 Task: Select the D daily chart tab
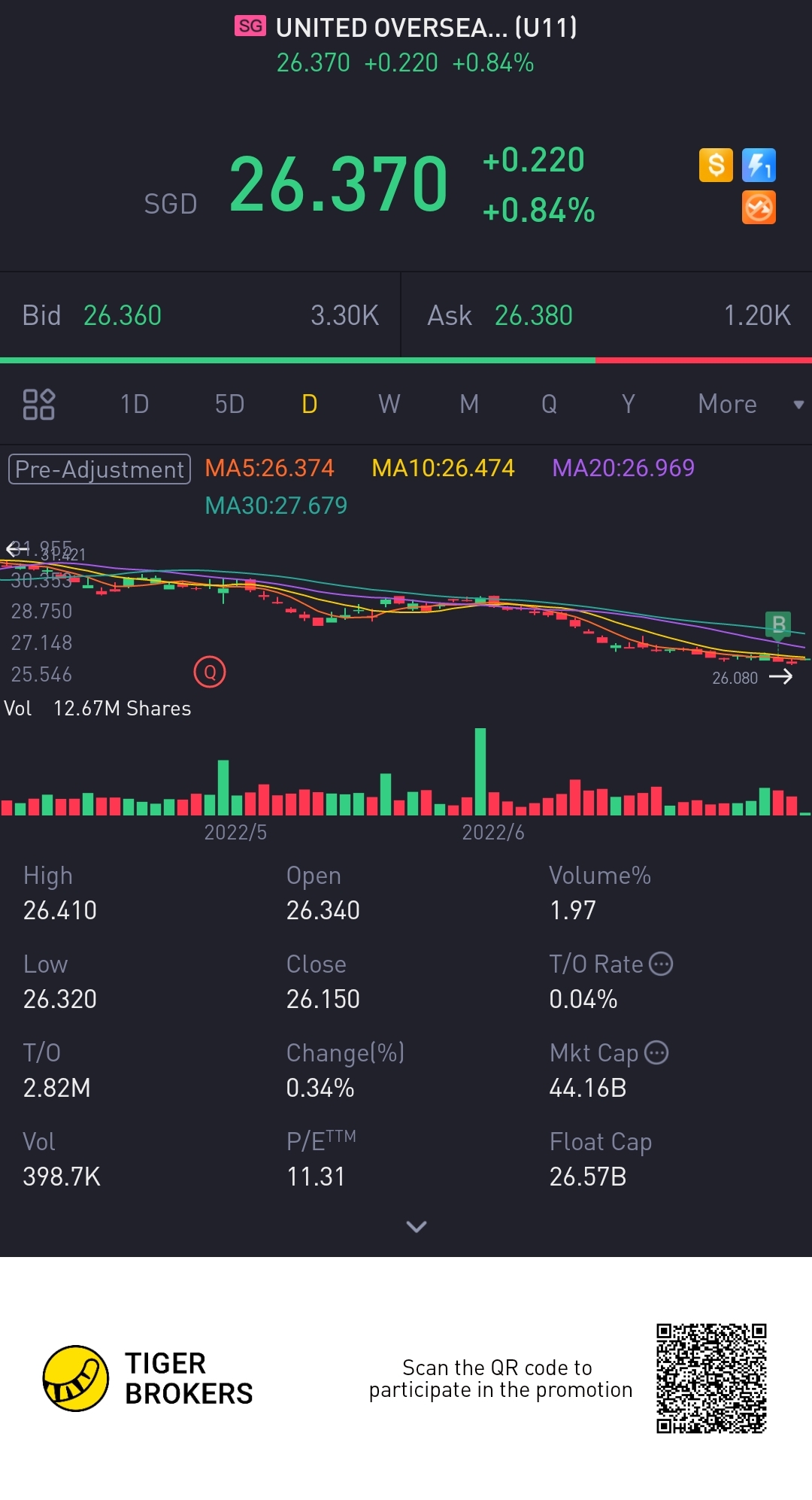[310, 404]
